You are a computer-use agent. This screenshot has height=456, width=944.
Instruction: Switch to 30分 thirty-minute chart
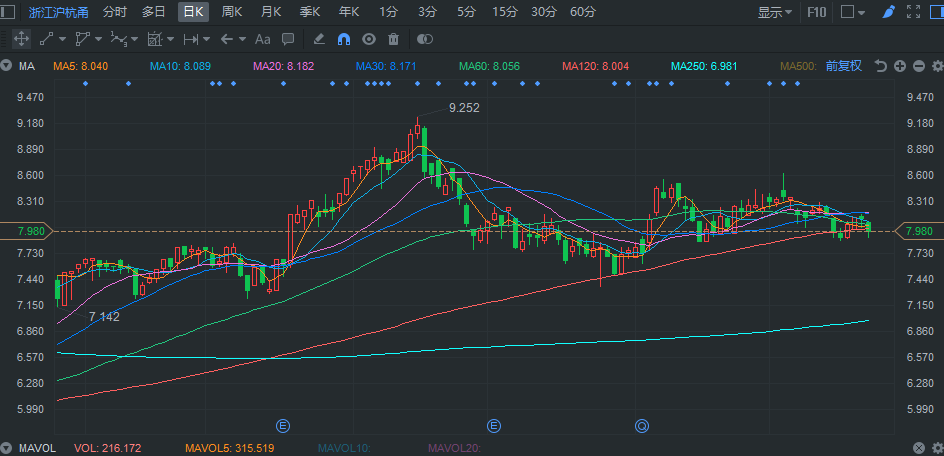[x=544, y=11]
